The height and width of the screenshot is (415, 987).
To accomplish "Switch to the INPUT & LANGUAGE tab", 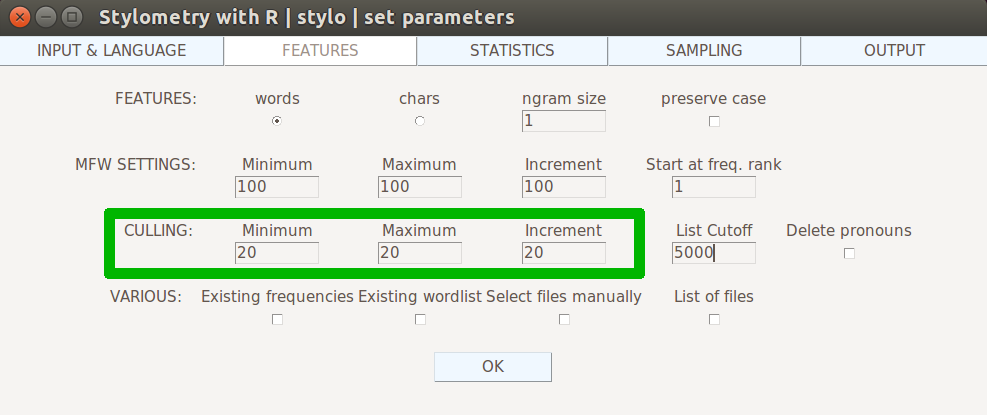I will tap(111, 51).
